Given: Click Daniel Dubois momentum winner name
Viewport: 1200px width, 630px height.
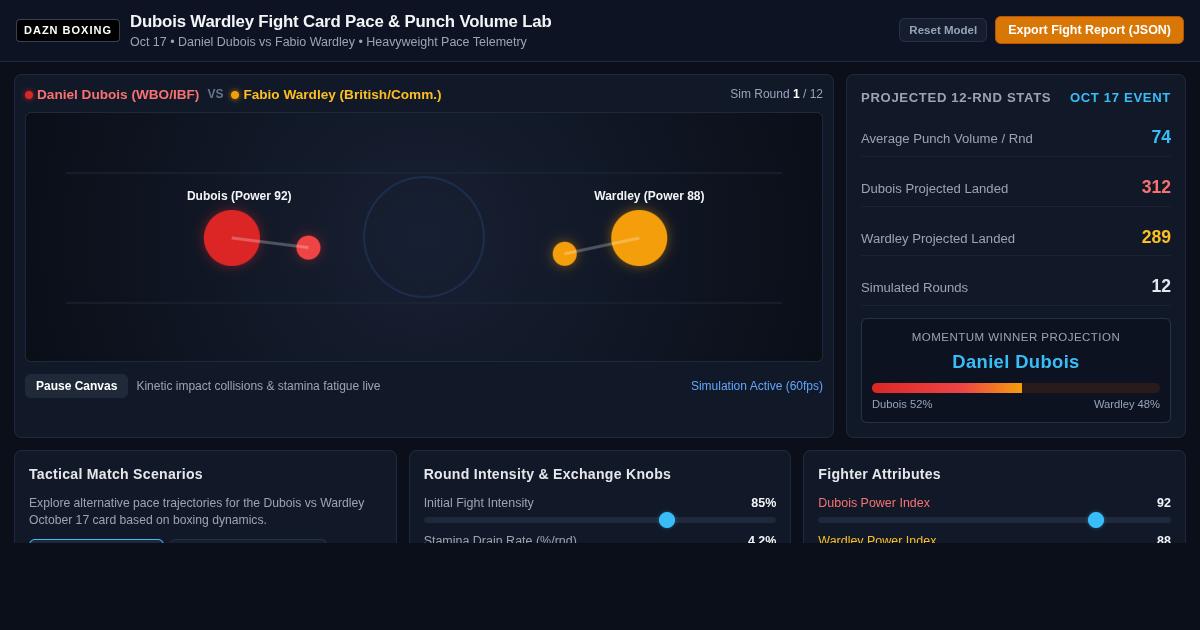Looking at the screenshot, I should pos(1016,362).
